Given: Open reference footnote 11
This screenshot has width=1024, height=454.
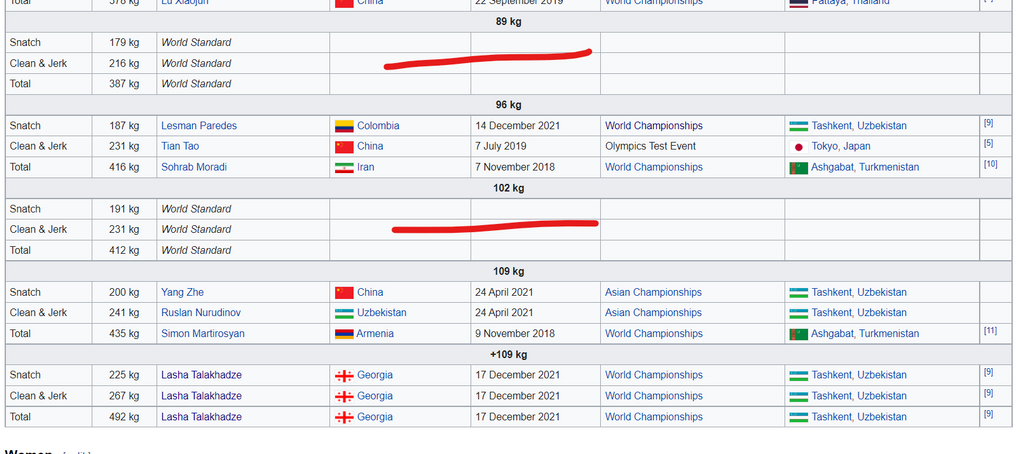Looking at the screenshot, I should 990,331.
